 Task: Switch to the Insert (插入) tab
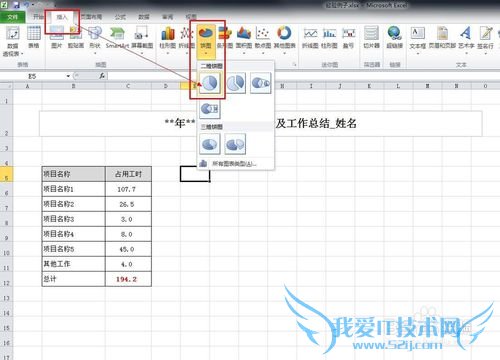(x=62, y=17)
